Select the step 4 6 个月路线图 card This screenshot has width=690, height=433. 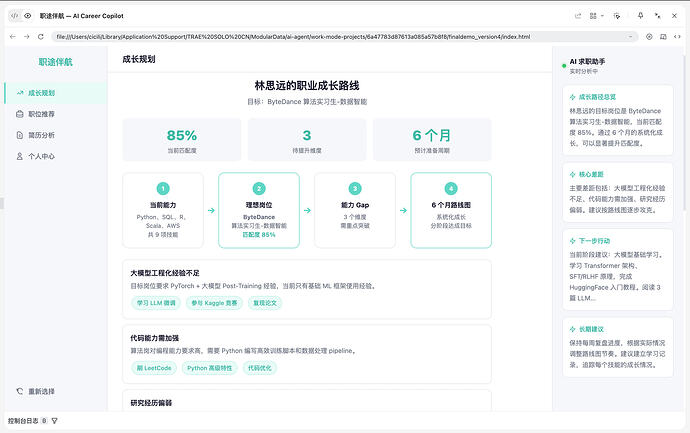click(x=451, y=210)
